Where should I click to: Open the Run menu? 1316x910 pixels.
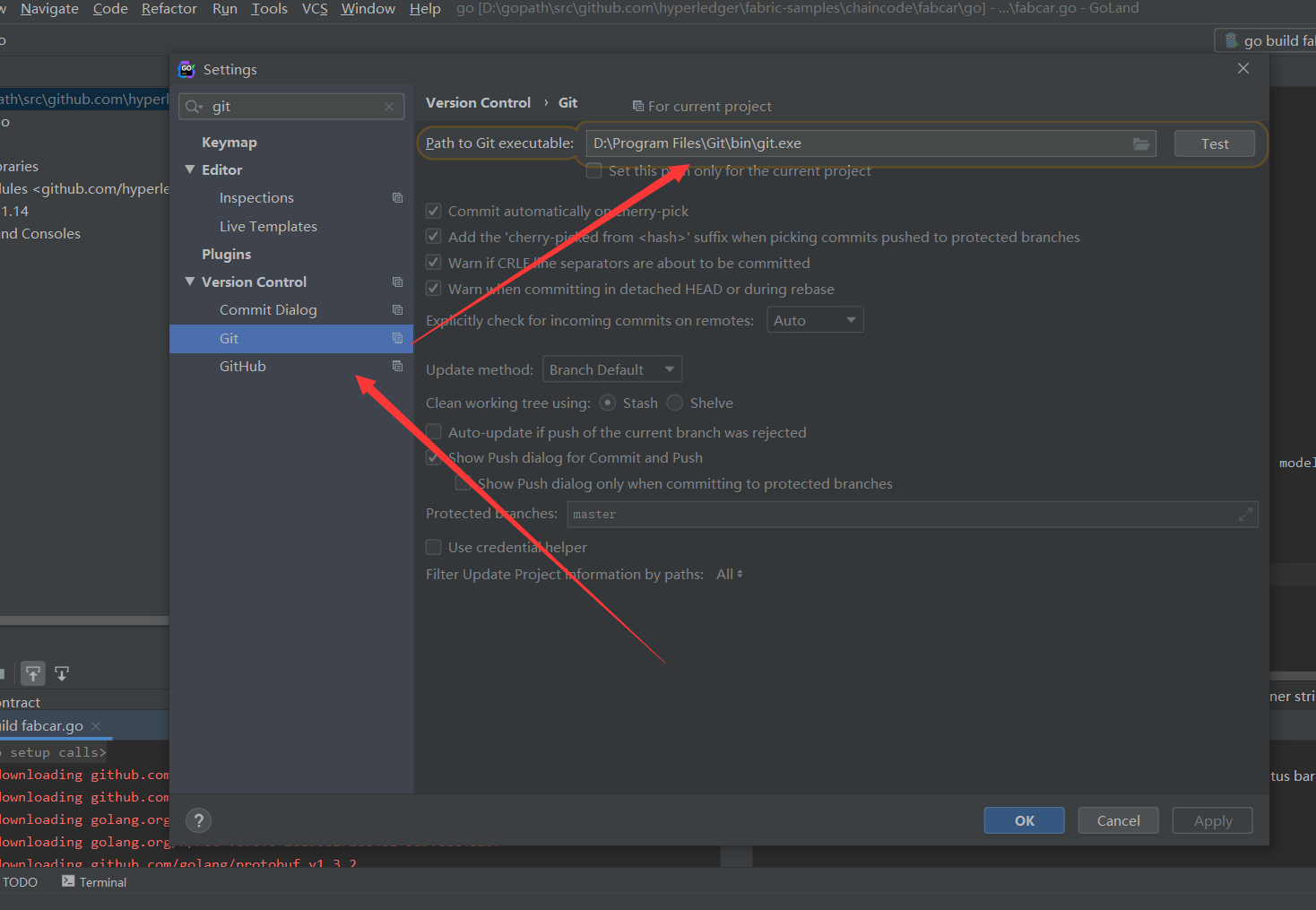[225, 9]
